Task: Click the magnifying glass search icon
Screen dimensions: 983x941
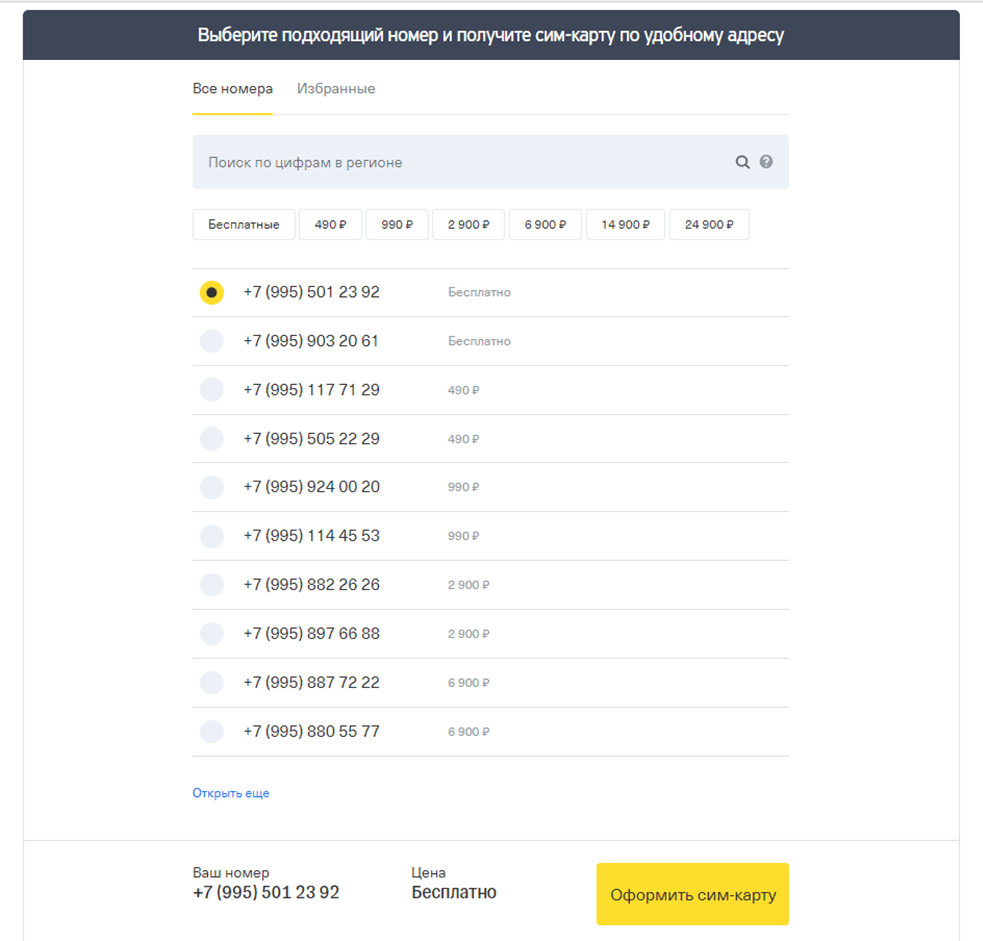Action: coord(742,162)
